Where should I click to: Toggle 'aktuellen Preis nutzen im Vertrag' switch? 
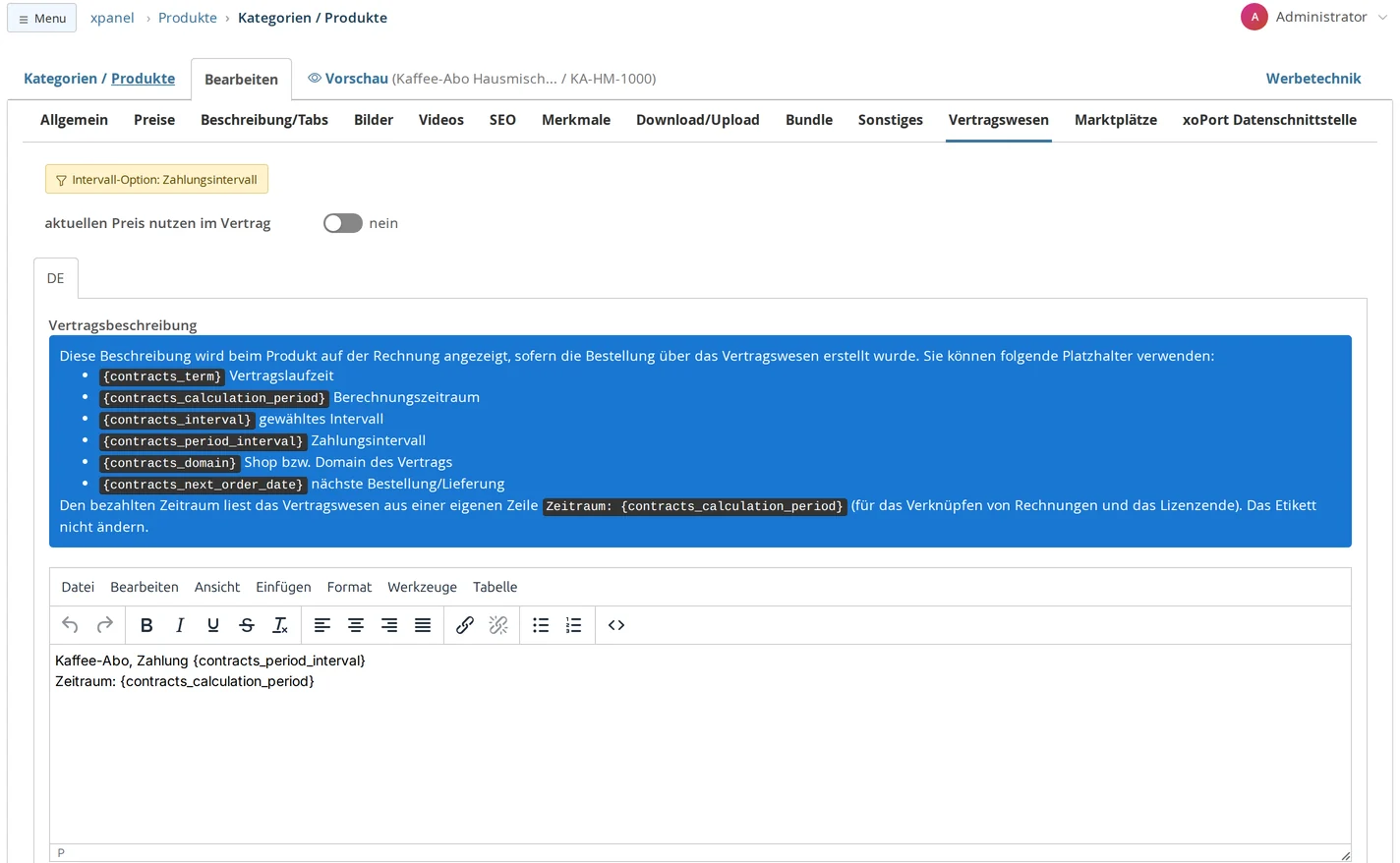click(343, 223)
